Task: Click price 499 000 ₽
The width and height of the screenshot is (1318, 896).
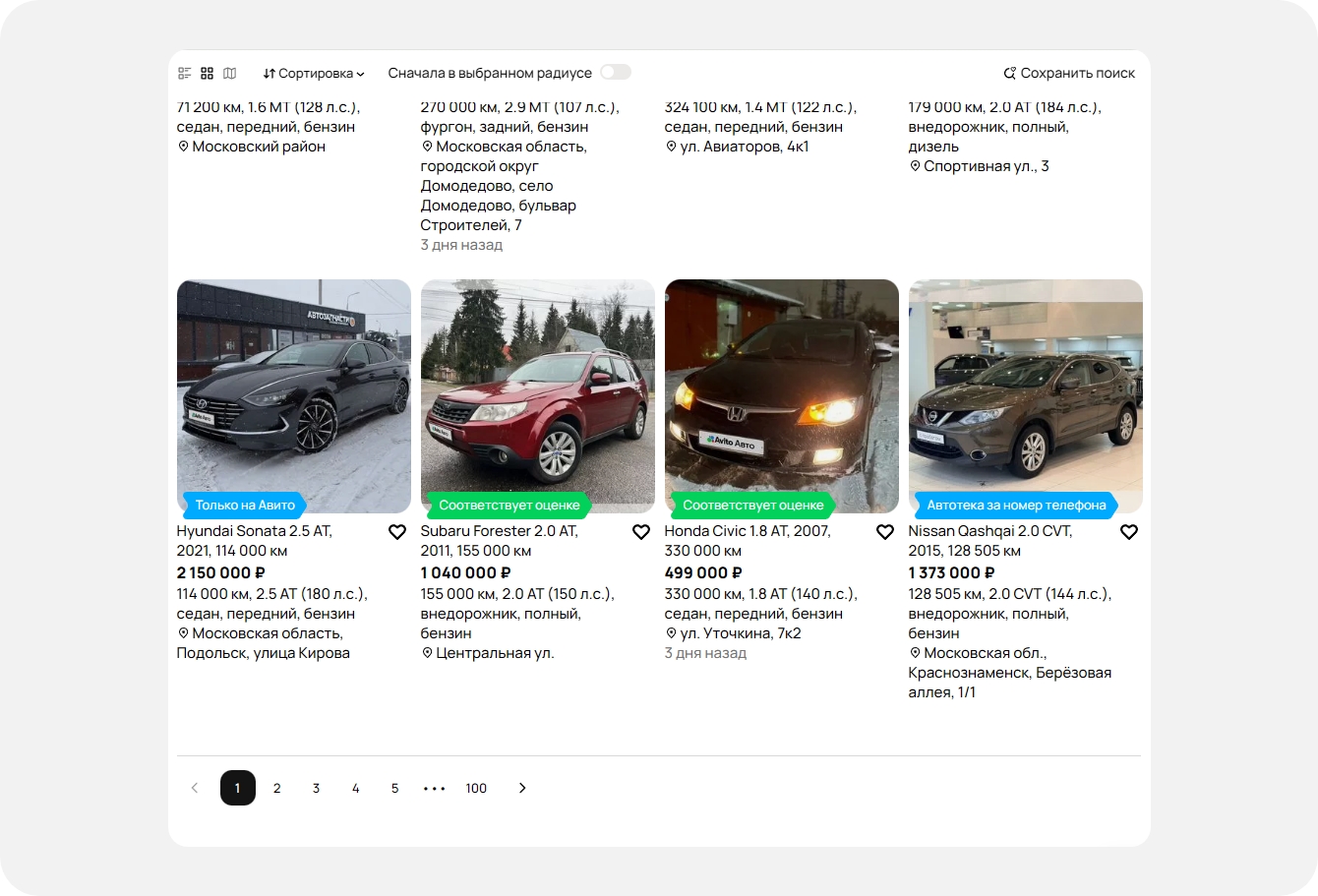Action: 704,572
